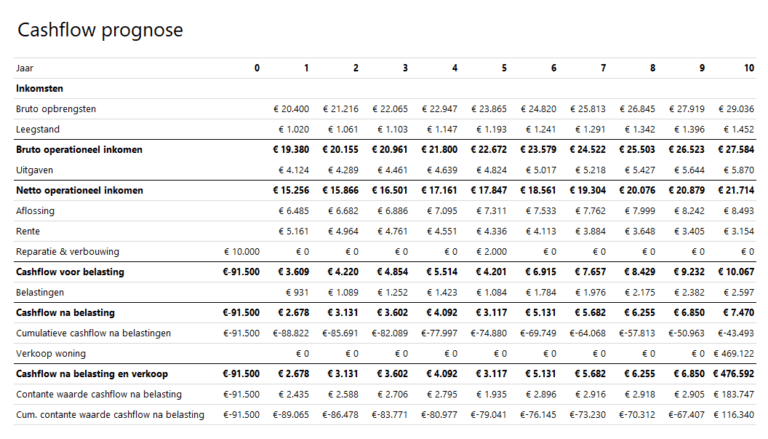Click Rente value '€ 4.336'

click(x=491, y=231)
